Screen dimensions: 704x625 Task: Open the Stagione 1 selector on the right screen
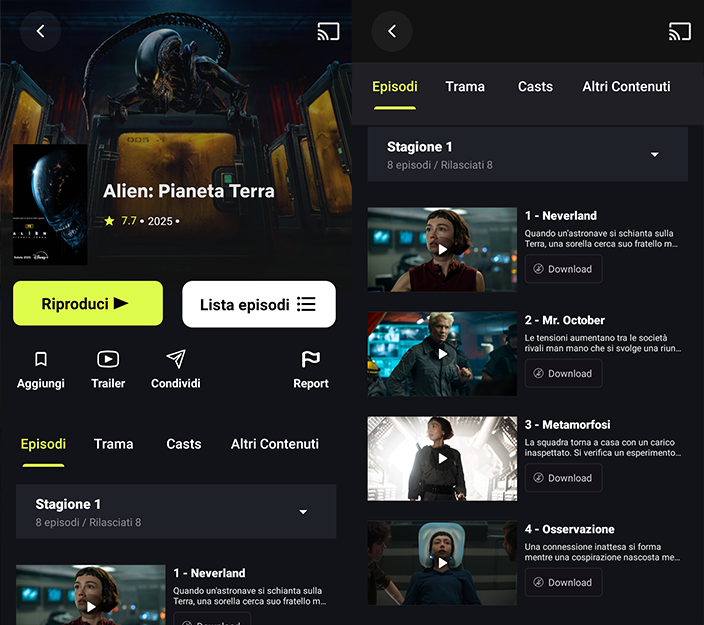654,154
